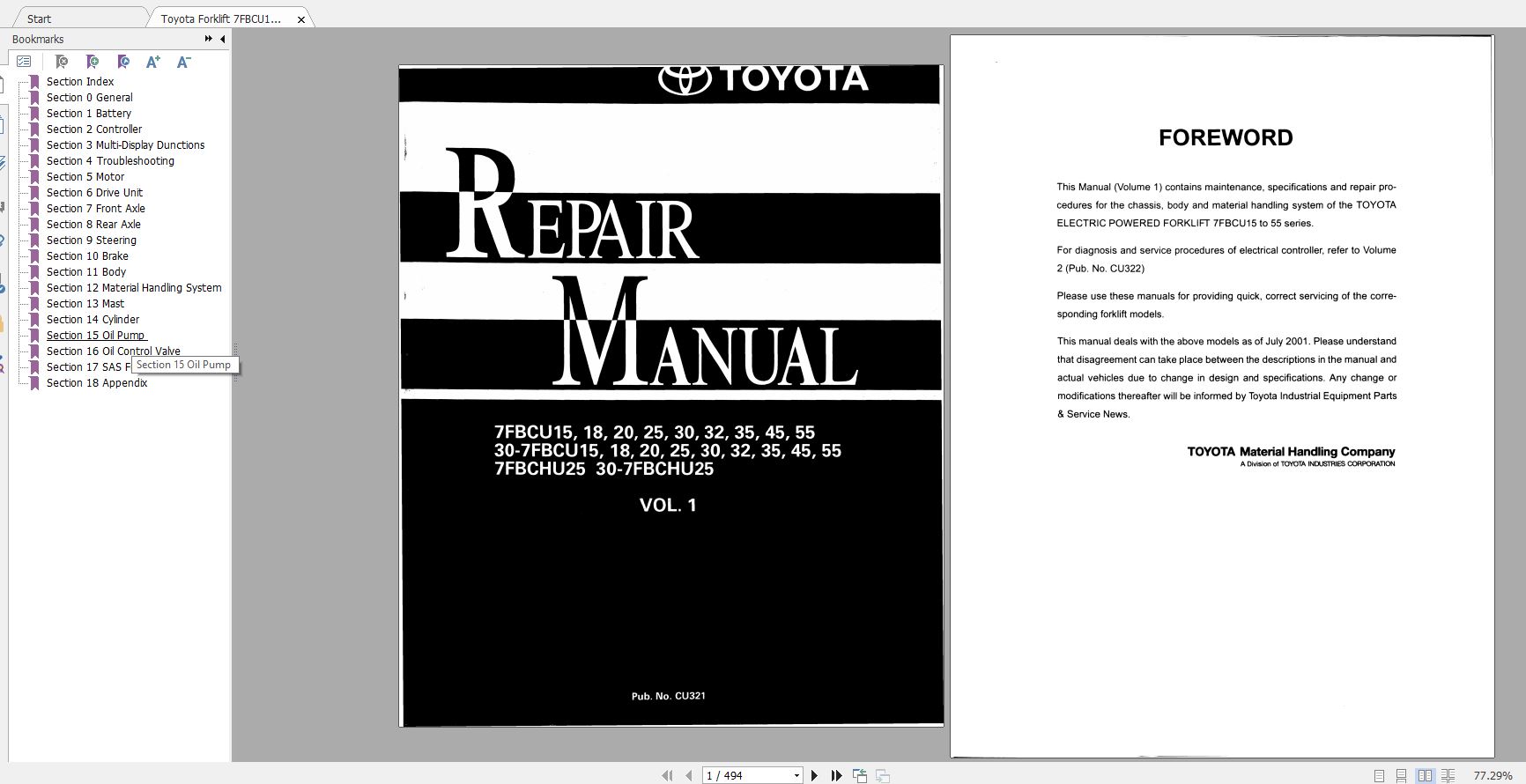Open the Section 8 Rear Axle bookmark
This screenshot has height=784, width=1526.
tap(93, 225)
